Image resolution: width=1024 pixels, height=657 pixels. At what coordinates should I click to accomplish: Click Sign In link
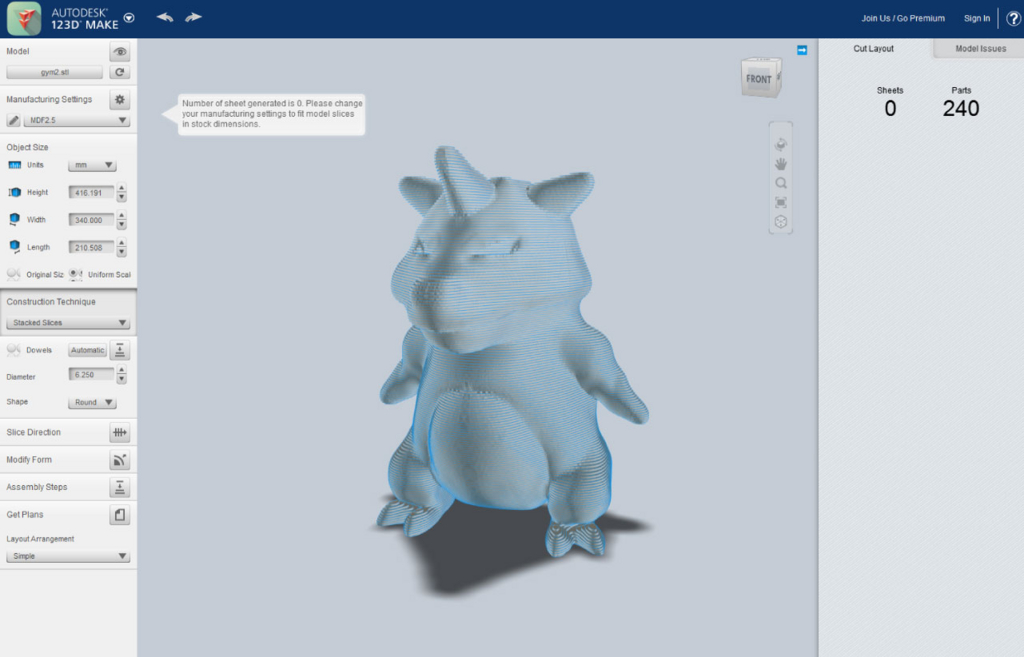976,18
